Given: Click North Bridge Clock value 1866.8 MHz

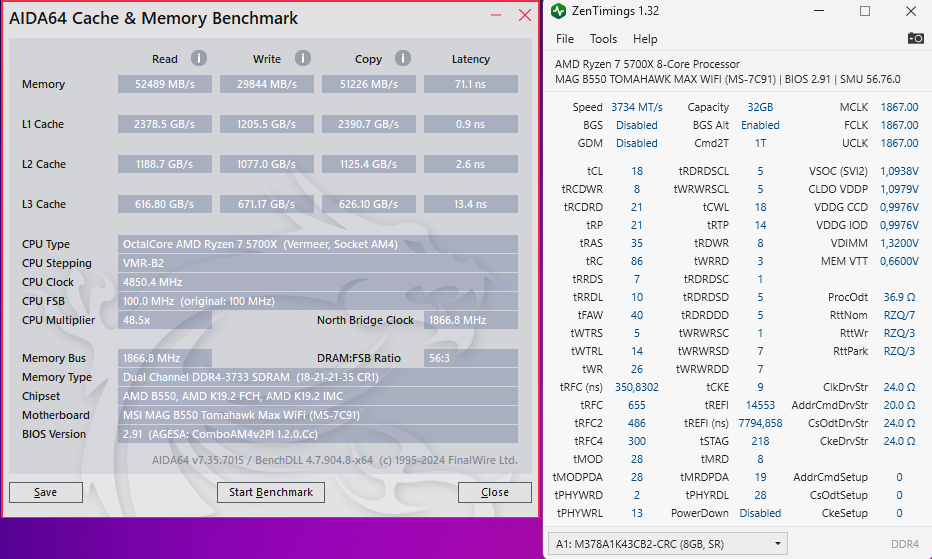Looking at the screenshot, I should pos(471,320).
